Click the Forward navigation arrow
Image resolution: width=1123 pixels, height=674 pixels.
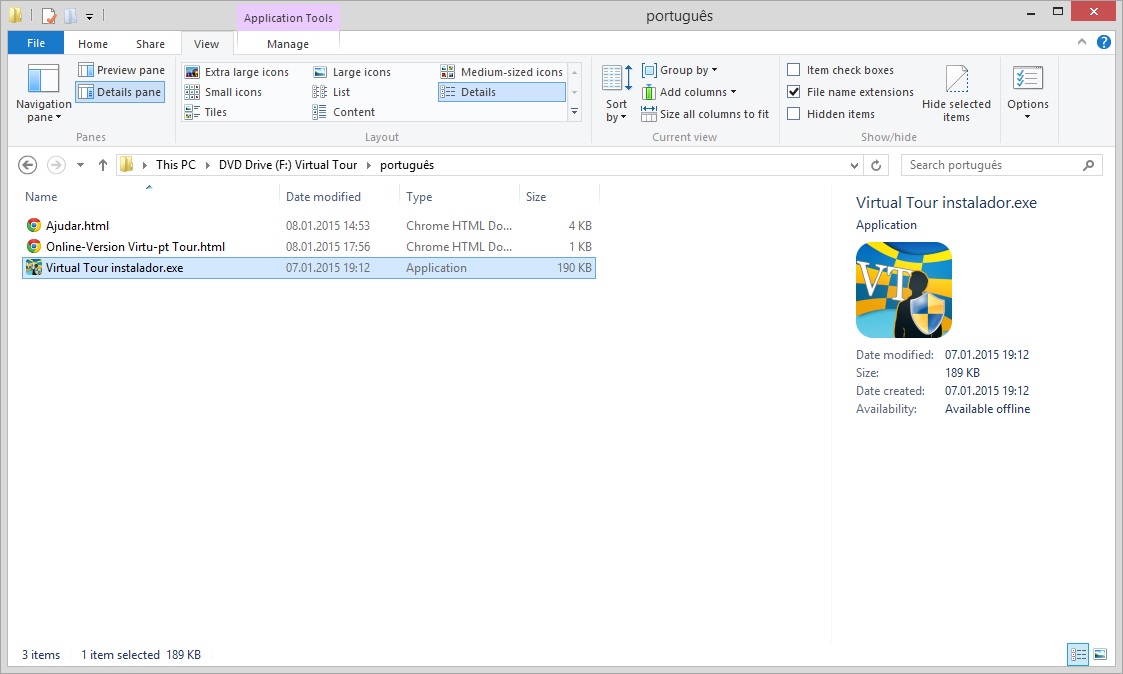(56, 165)
